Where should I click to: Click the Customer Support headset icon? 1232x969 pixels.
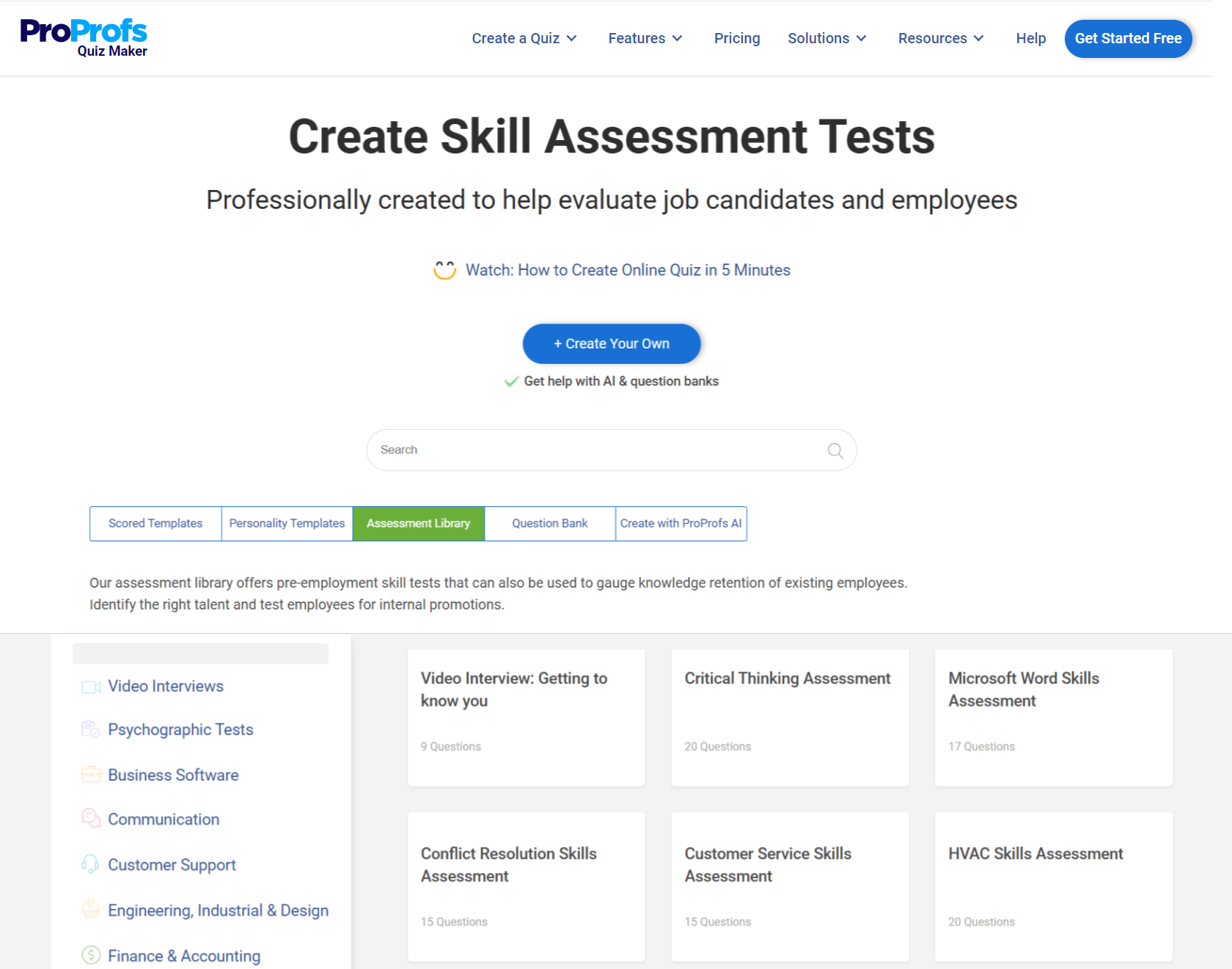click(x=91, y=864)
